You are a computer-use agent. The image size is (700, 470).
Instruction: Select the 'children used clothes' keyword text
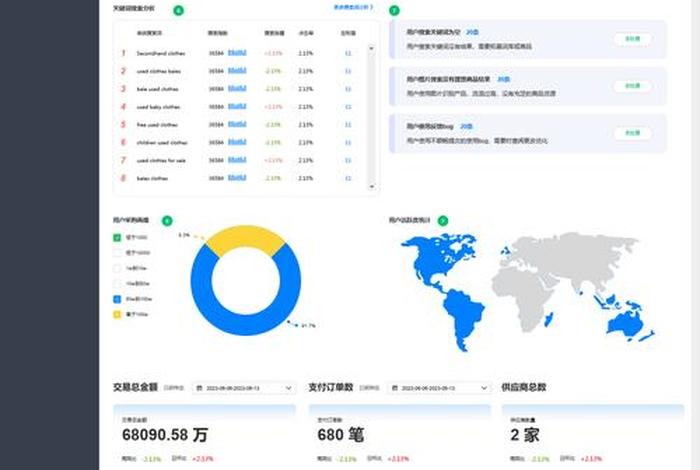(x=162, y=142)
